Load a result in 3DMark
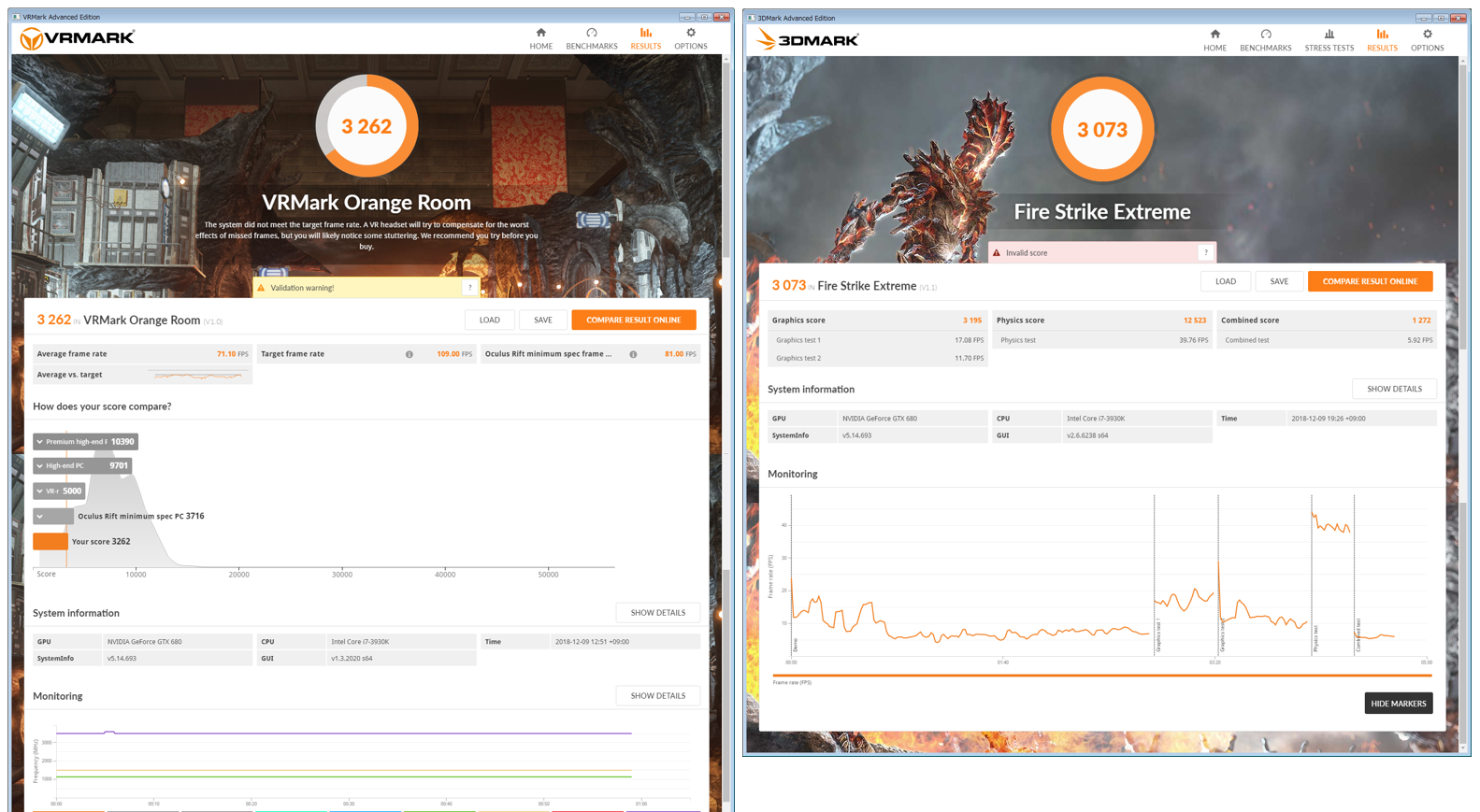Viewport: 1480px width, 812px height. 1225,281
